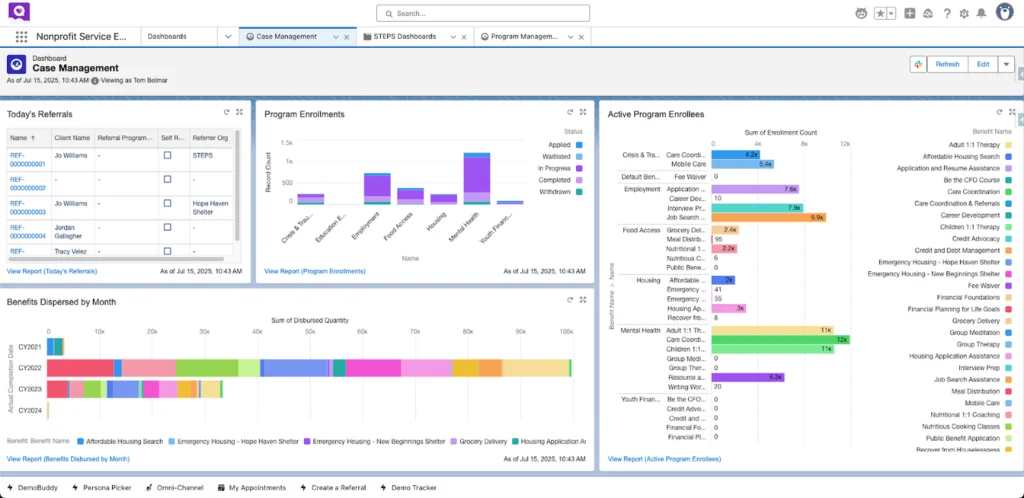The image size is (1024, 498).
Task: Check Self Referral box for REF-0000000001
Action: (x=168, y=156)
